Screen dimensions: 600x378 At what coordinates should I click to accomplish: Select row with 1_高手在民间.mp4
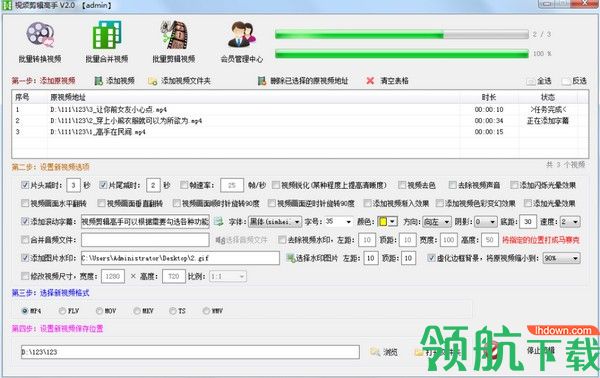click(x=300, y=132)
